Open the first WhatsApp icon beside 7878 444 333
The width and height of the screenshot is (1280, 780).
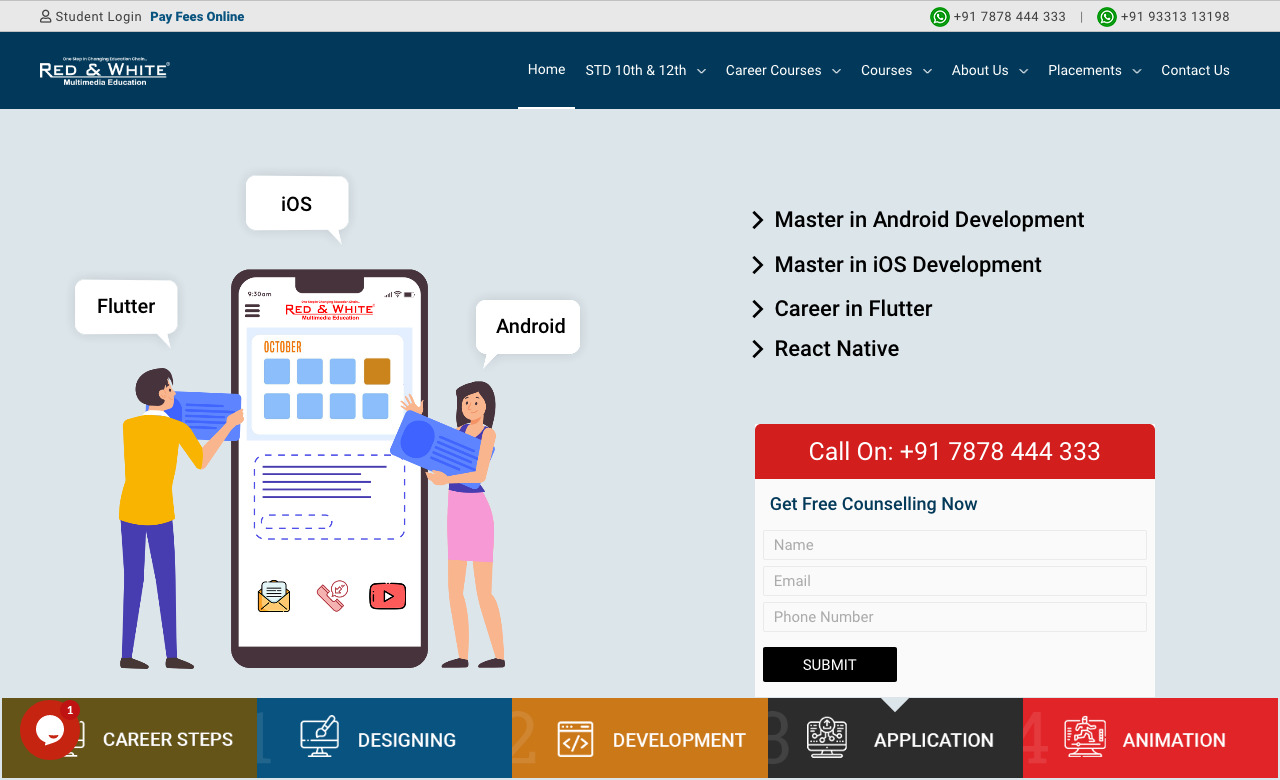(940, 17)
